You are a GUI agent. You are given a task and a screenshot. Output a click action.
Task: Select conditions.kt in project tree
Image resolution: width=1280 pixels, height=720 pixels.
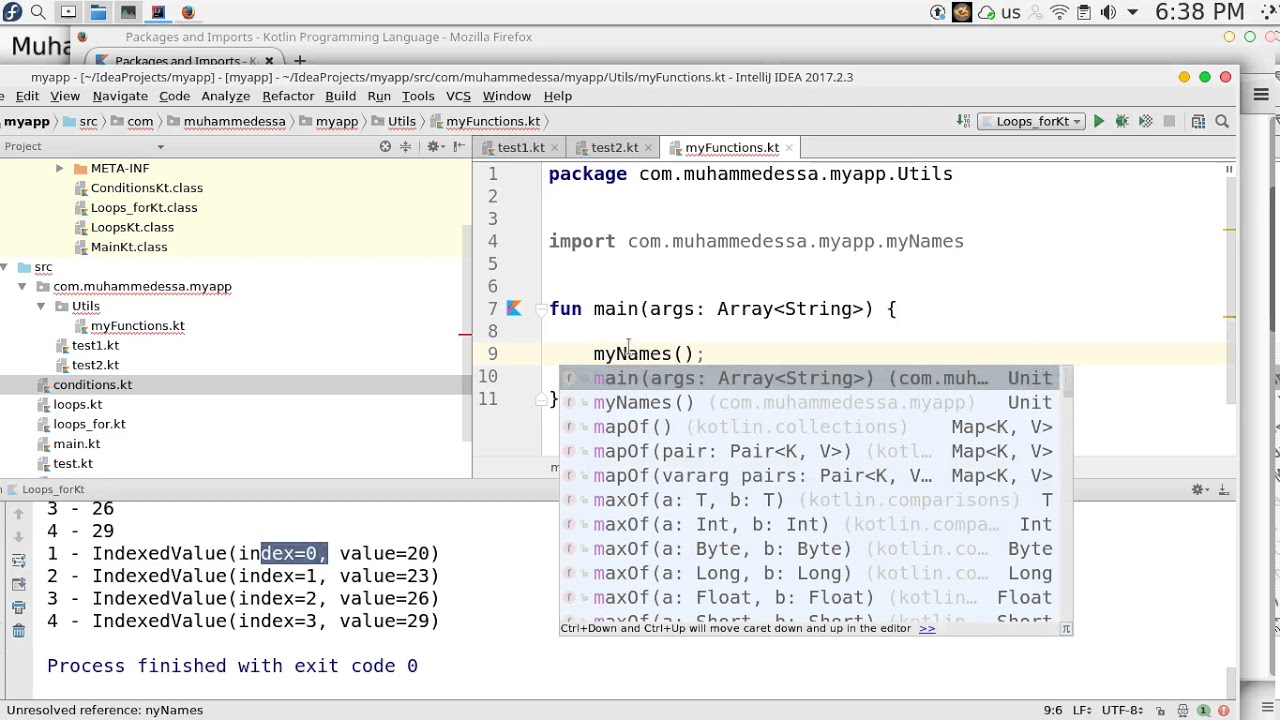pyautogui.click(x=92, y=385)
